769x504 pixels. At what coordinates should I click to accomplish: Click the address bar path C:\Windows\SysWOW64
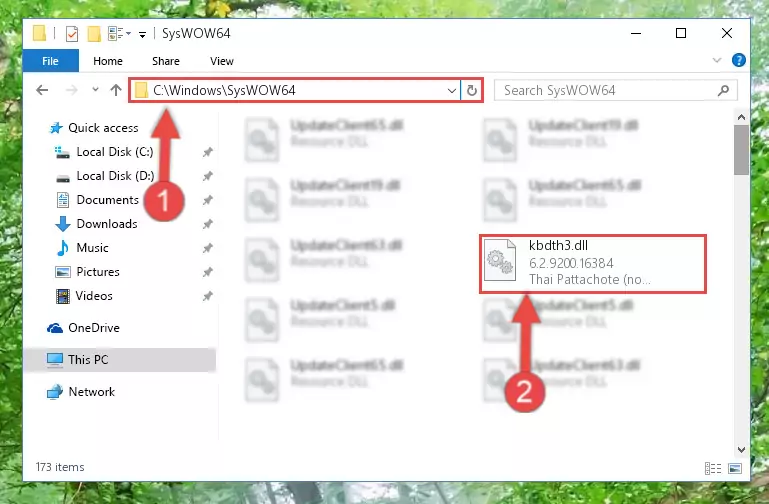[224, 91]
